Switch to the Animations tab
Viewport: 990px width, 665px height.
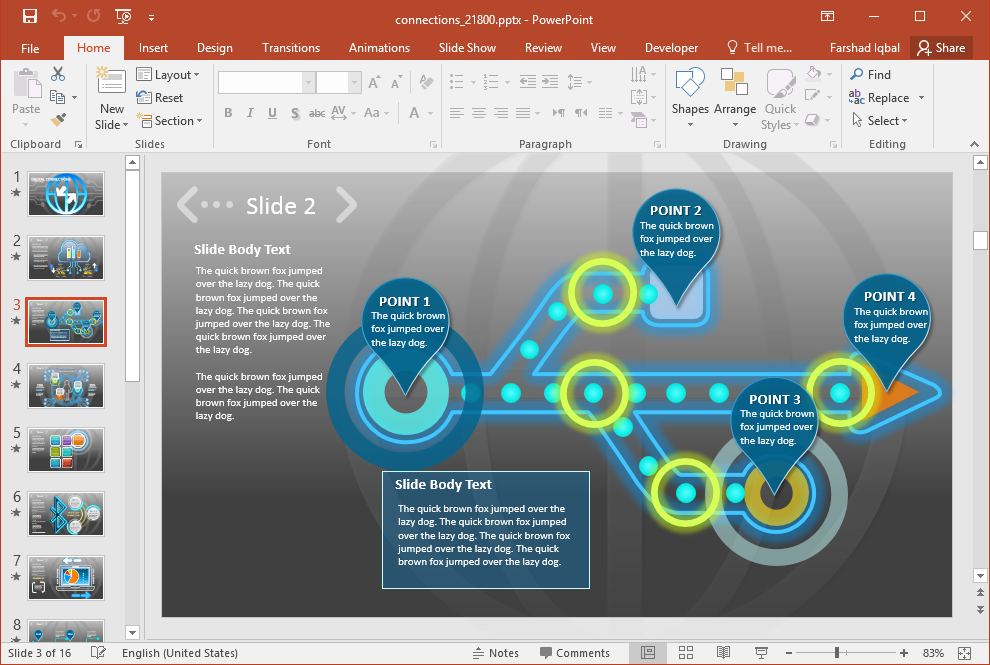coord(379,47)
